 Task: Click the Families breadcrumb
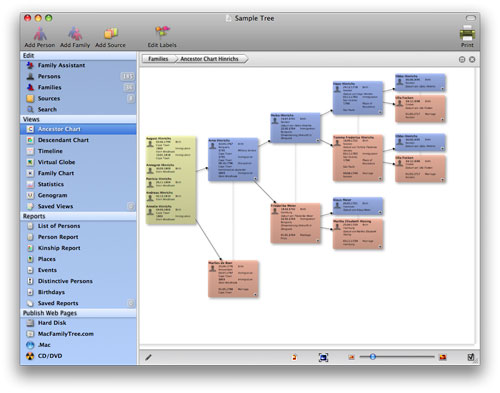158,59
